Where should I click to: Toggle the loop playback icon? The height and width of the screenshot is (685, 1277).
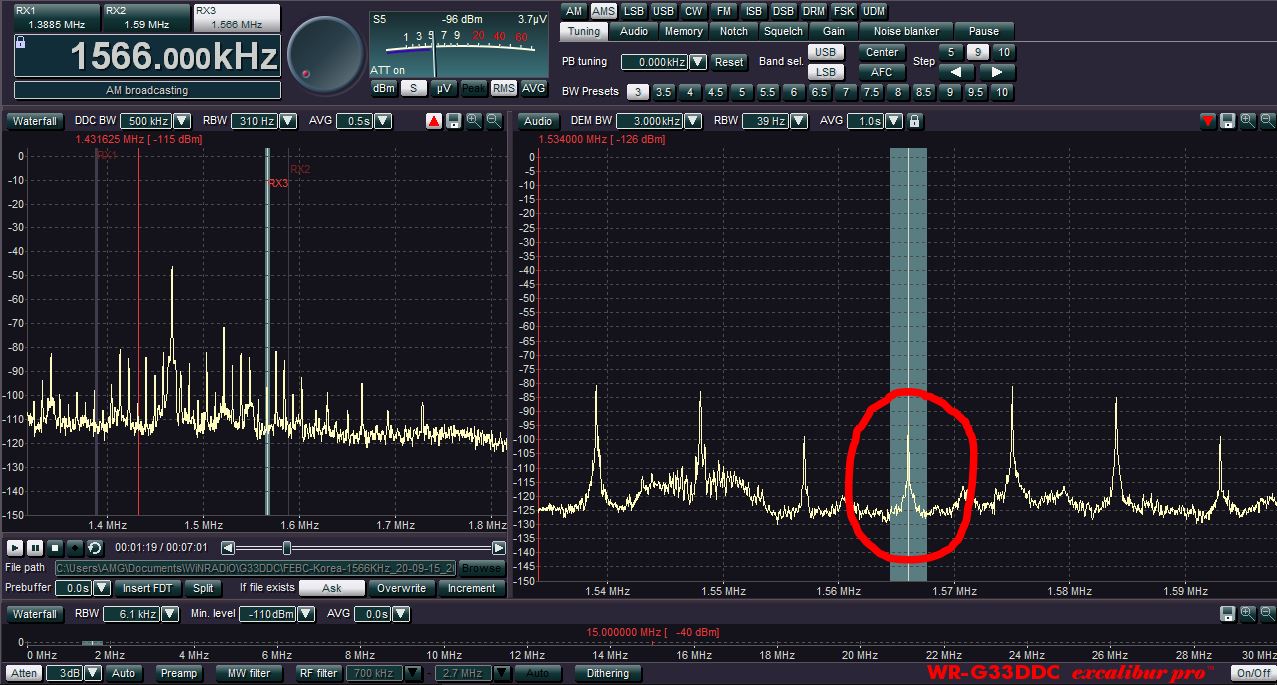(94, 548)
